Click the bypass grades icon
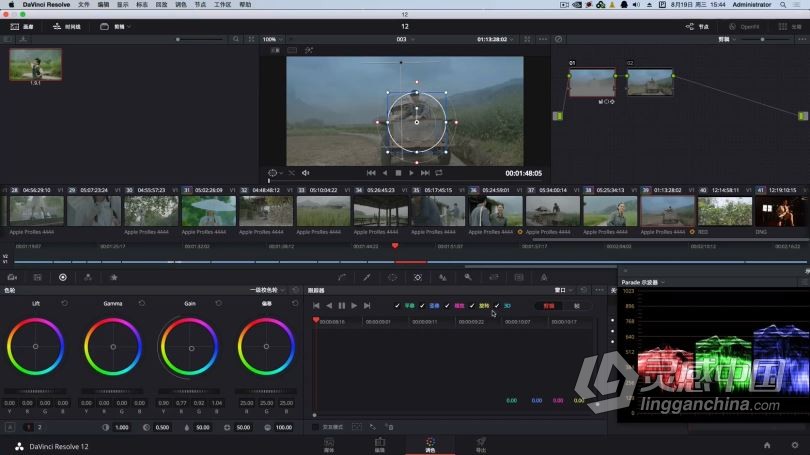The width and height of the screenshot is (810, 455). coord(558,39)
